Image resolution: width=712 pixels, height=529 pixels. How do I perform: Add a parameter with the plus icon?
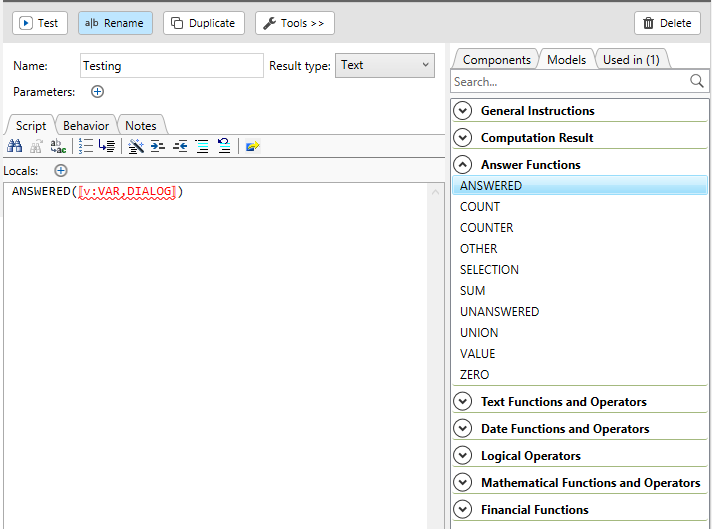(97, 92)
